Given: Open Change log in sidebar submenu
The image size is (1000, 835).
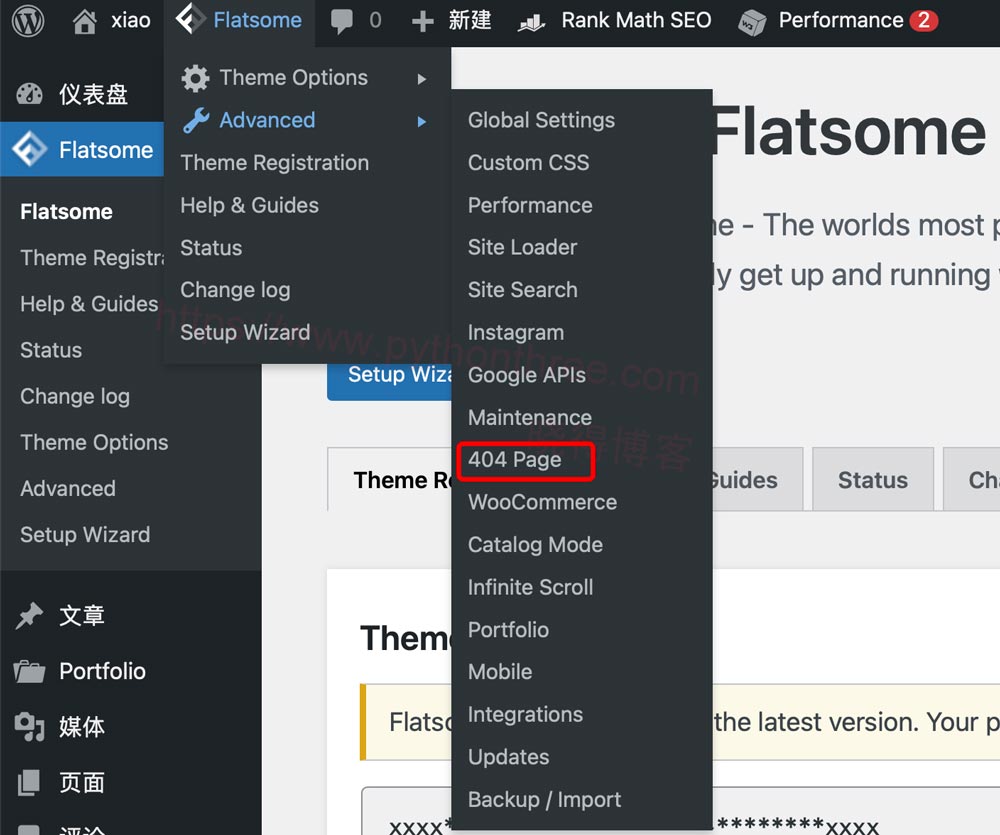Looking at the screenshot, I should click(75, 397).
